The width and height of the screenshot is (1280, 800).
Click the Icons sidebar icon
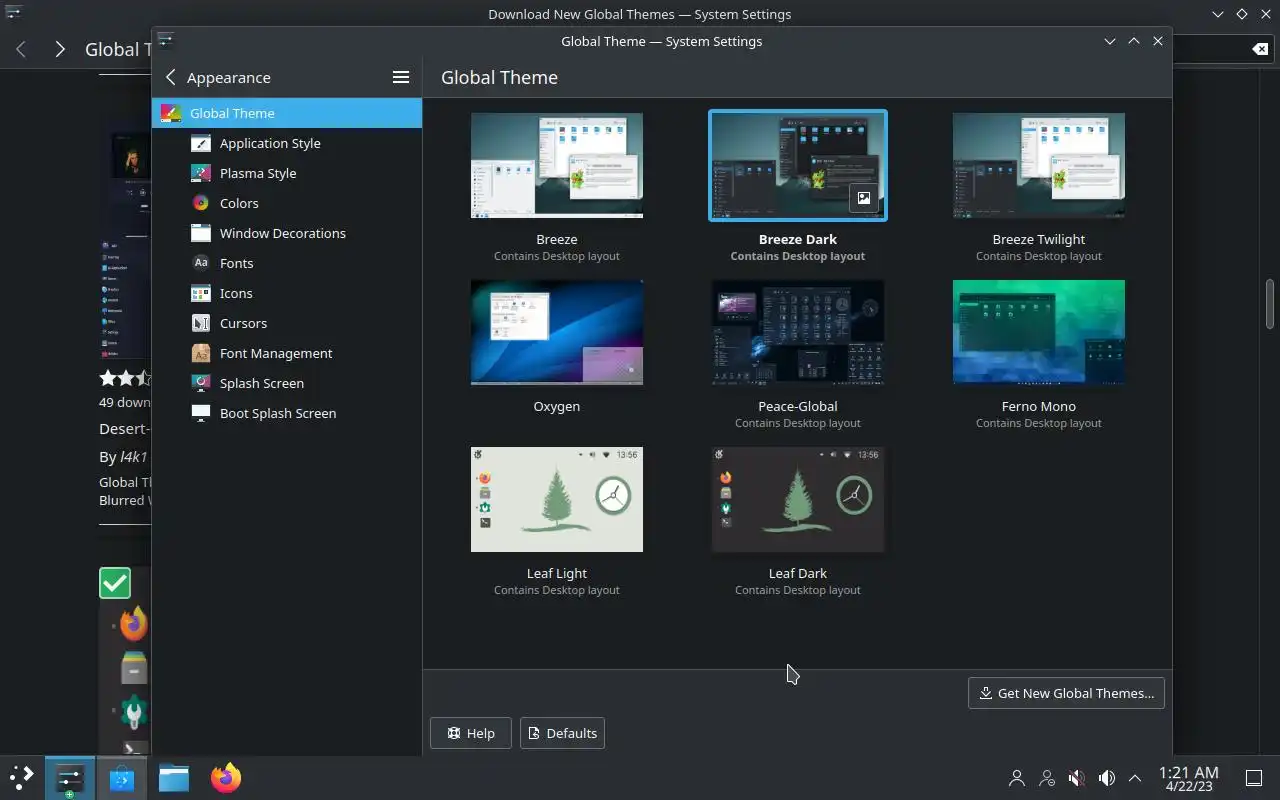coord(201,293)
